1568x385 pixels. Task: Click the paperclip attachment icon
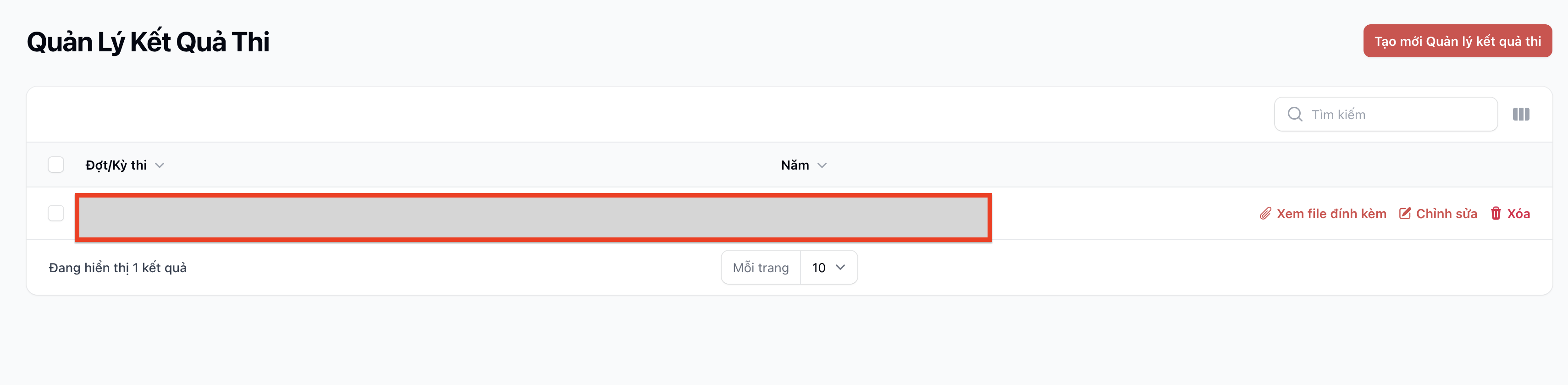1265,214
